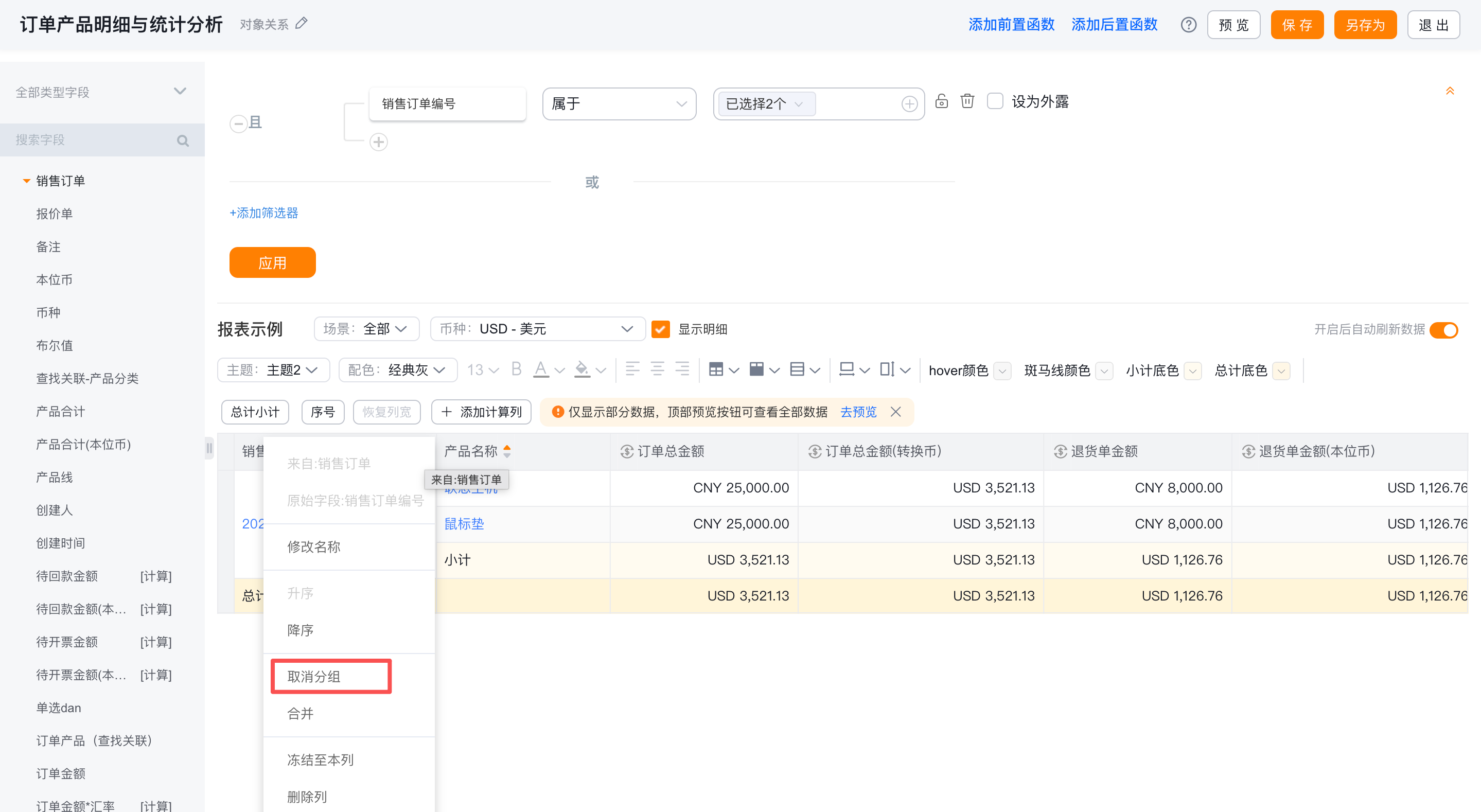
Task: Click the plus circle inside 已选择2个 field
Action: (909, 104)
